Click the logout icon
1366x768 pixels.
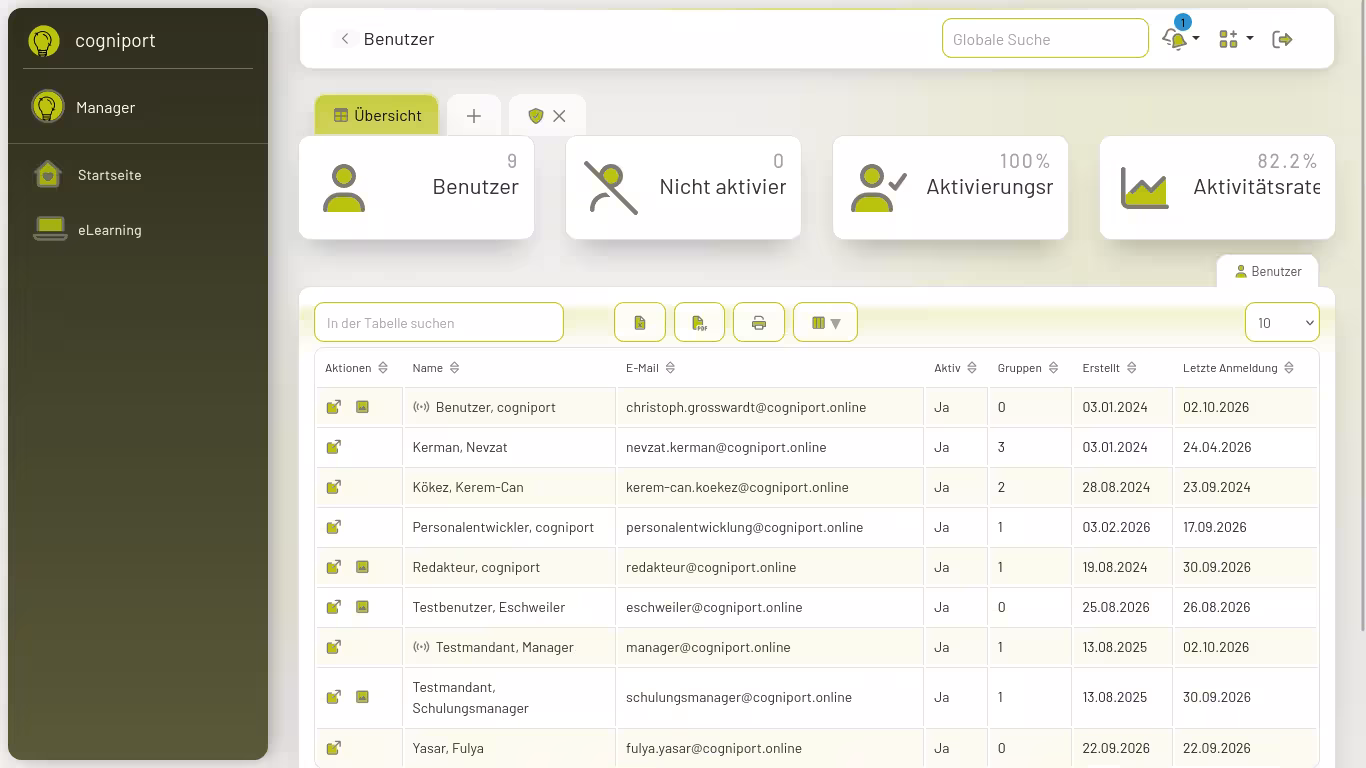(1282, 39)
